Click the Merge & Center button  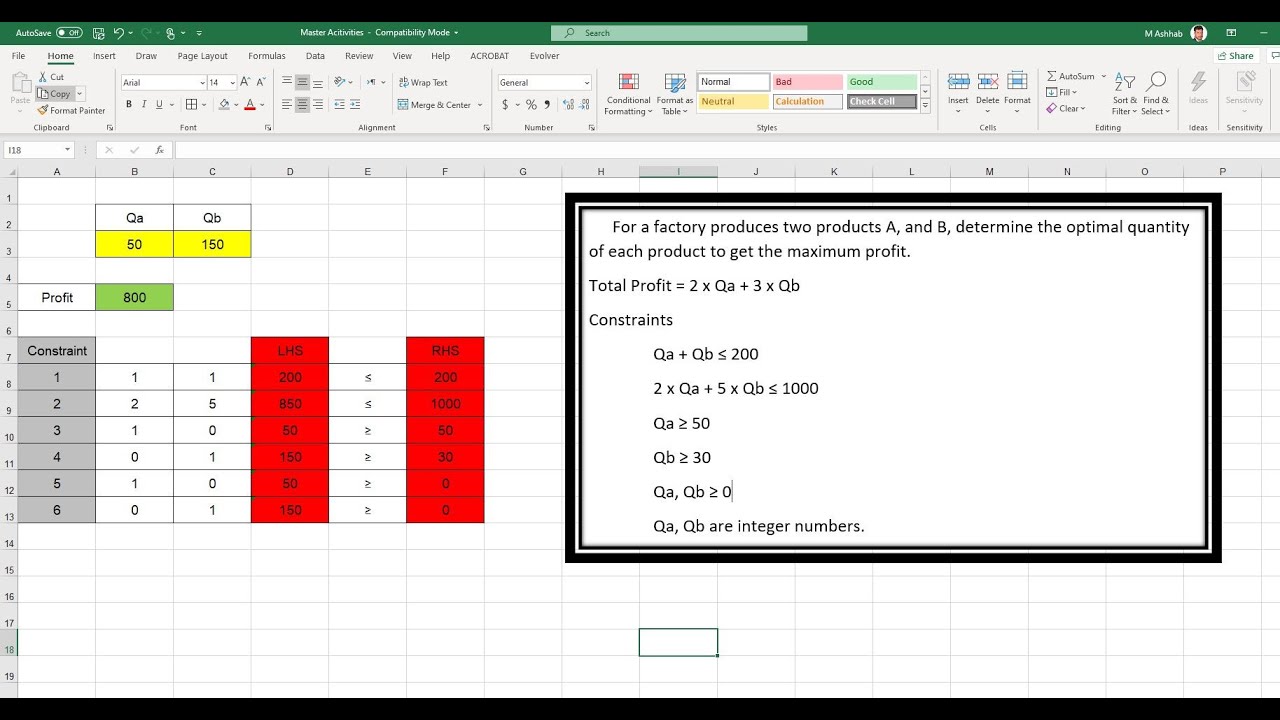pos(435,104)
